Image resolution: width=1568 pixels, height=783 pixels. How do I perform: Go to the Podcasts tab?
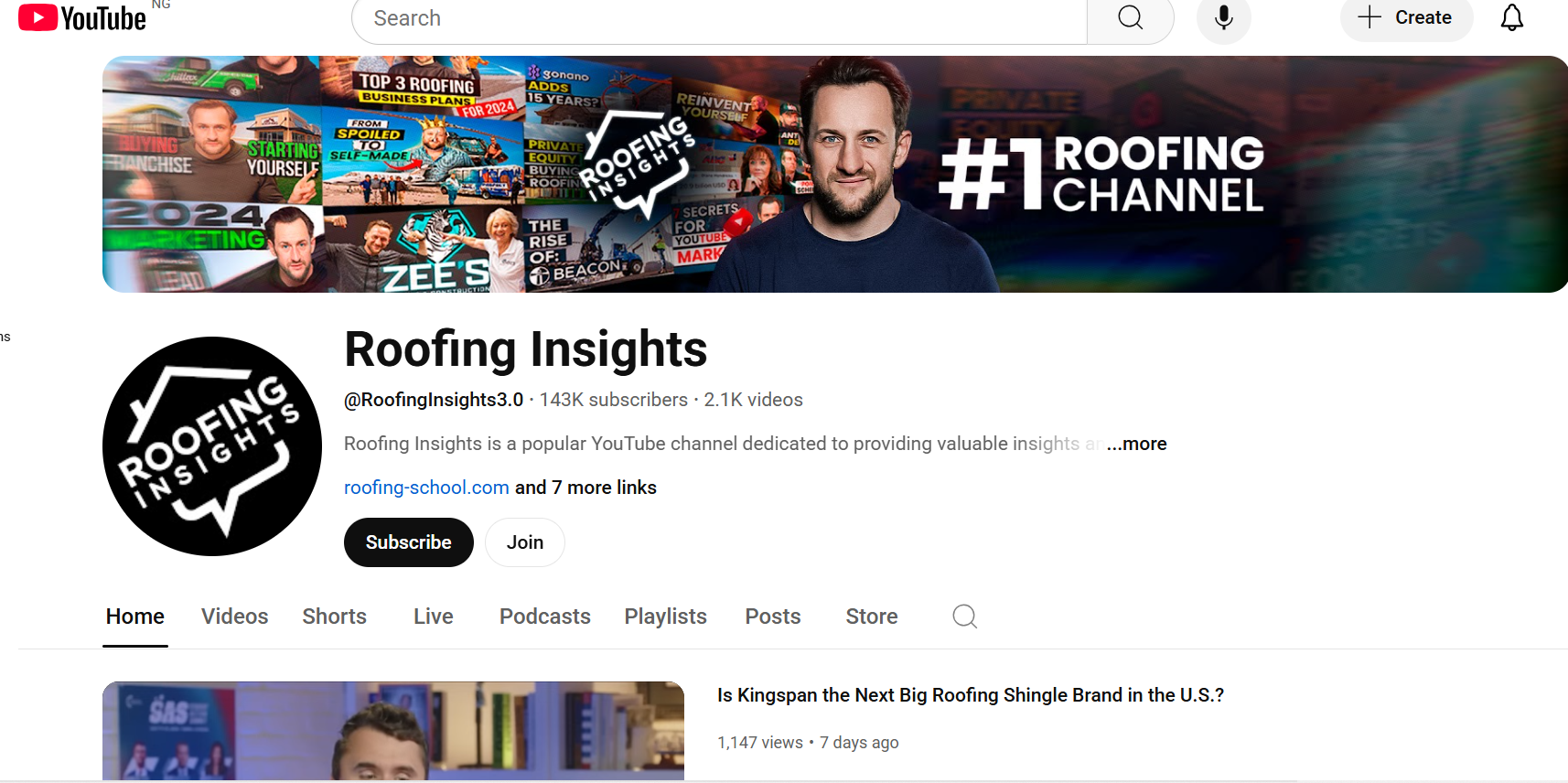[x=545, y=617]
